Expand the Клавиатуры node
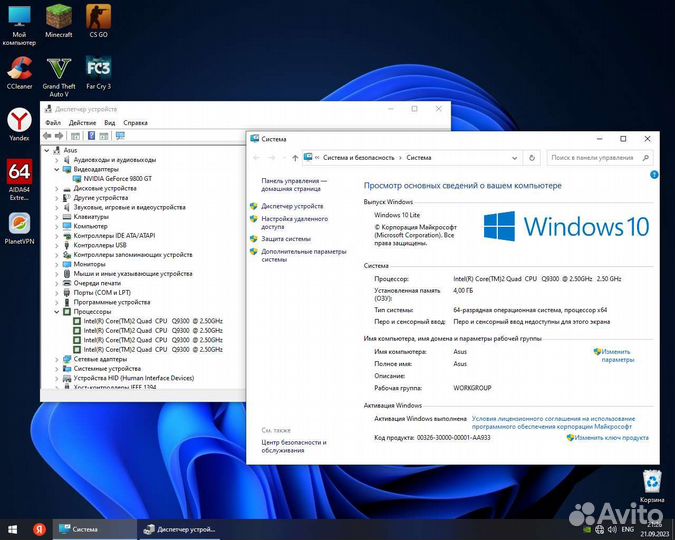 pos(56,217)
